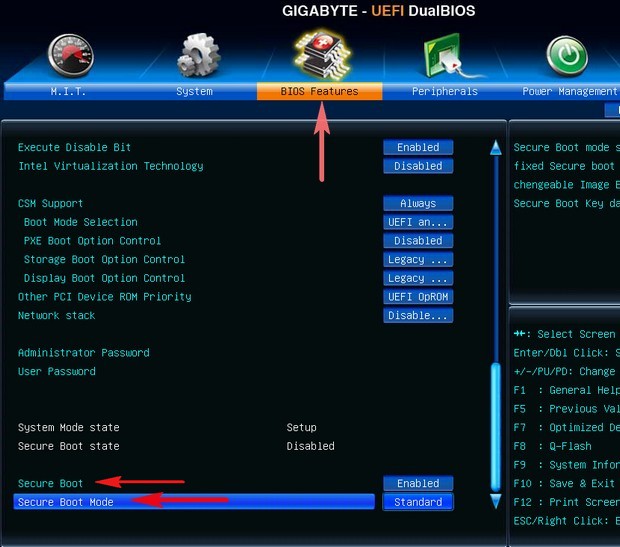Click the M.I.T. speedometer icon
This screenshot has height=547, width=620.
(x=71, y=55)
